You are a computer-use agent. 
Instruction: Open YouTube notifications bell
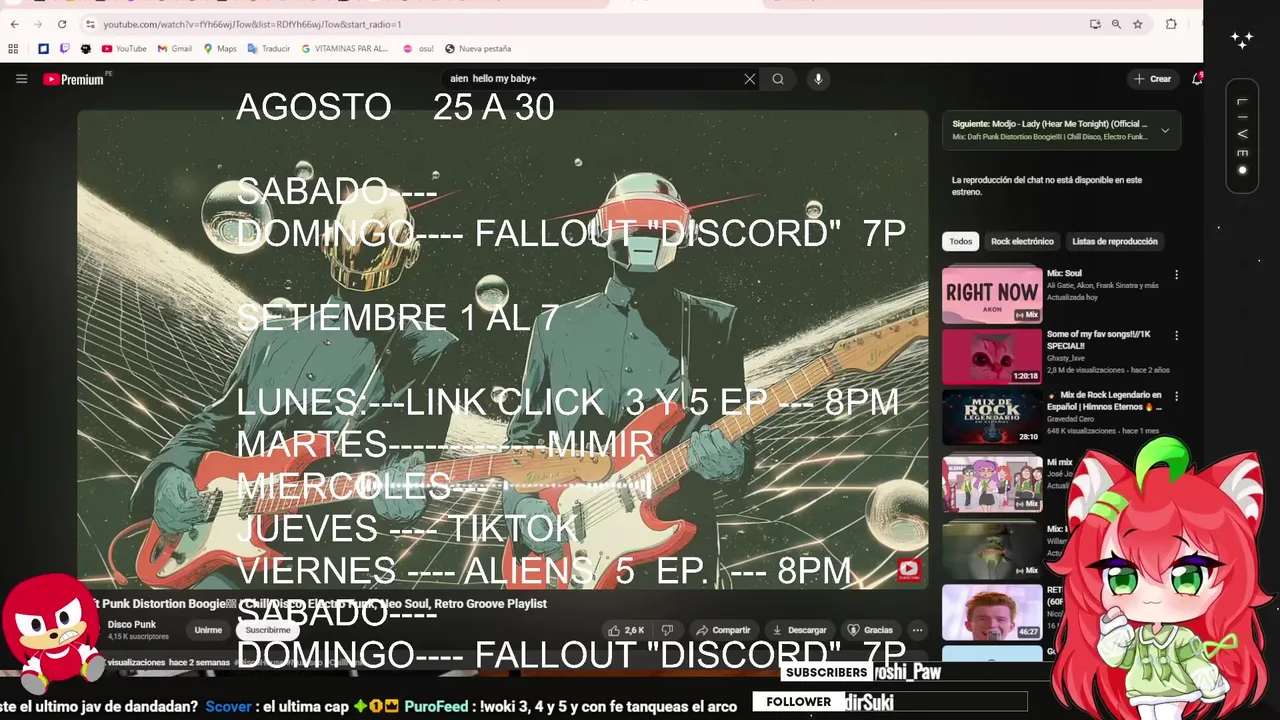point(1197,79)
